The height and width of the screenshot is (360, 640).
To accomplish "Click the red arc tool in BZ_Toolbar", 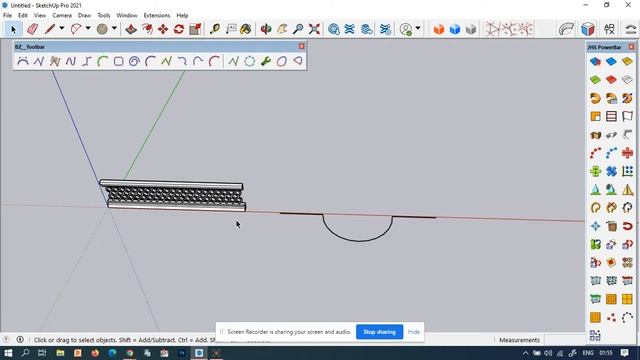I will coord(214,61).
